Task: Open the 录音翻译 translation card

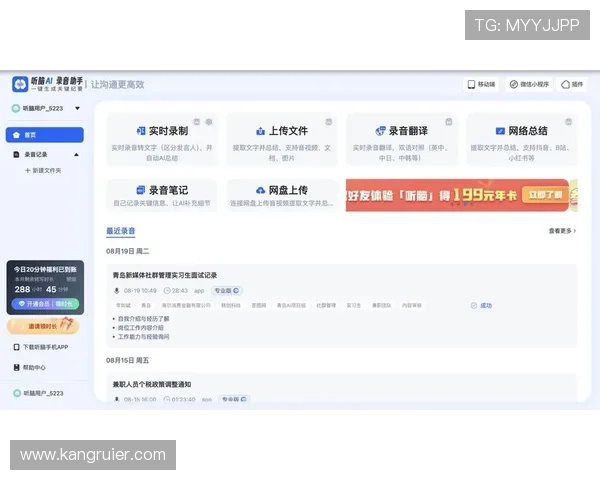Action: tap(401, 140)
